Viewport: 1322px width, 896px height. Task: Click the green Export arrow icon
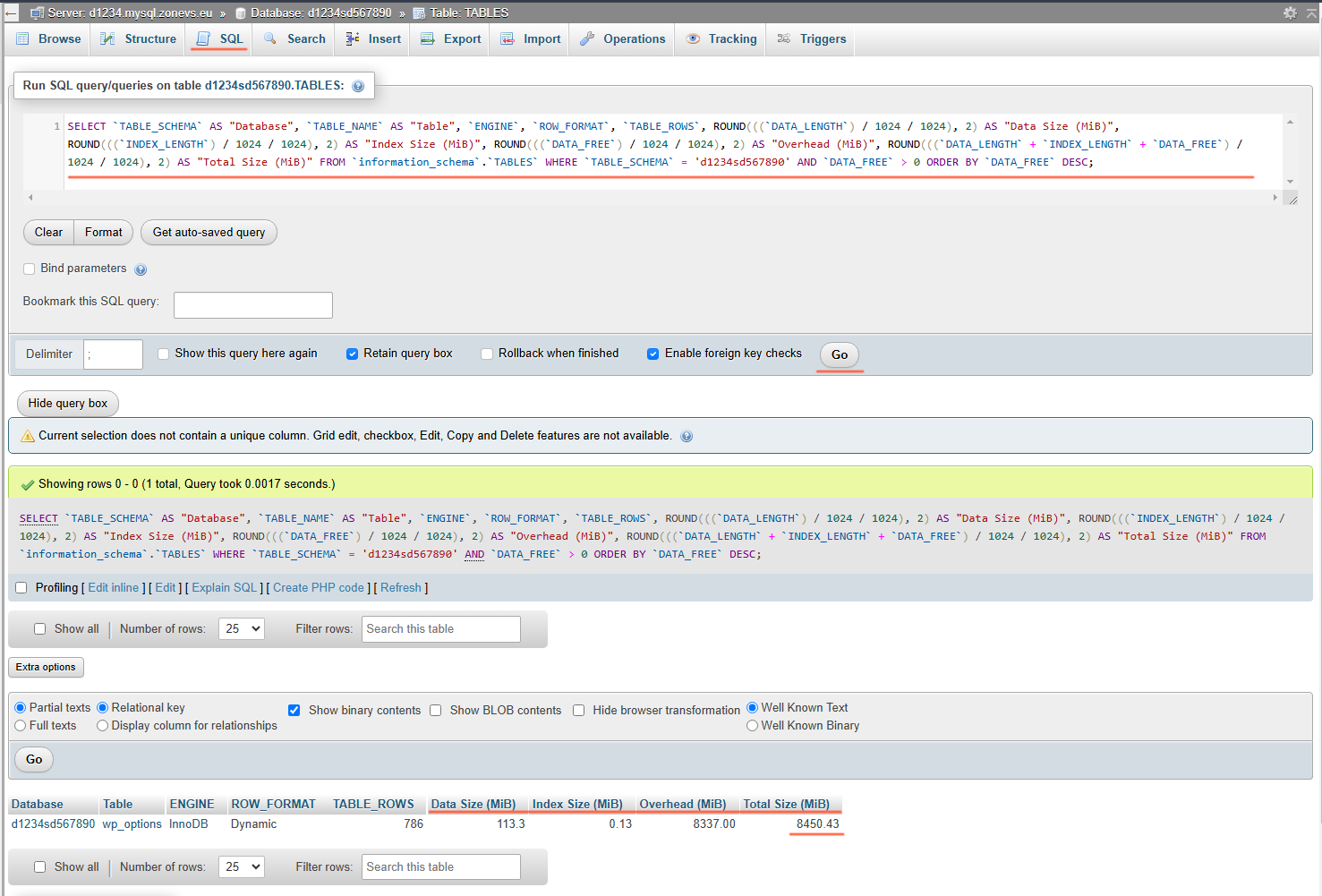pos(428,38)
